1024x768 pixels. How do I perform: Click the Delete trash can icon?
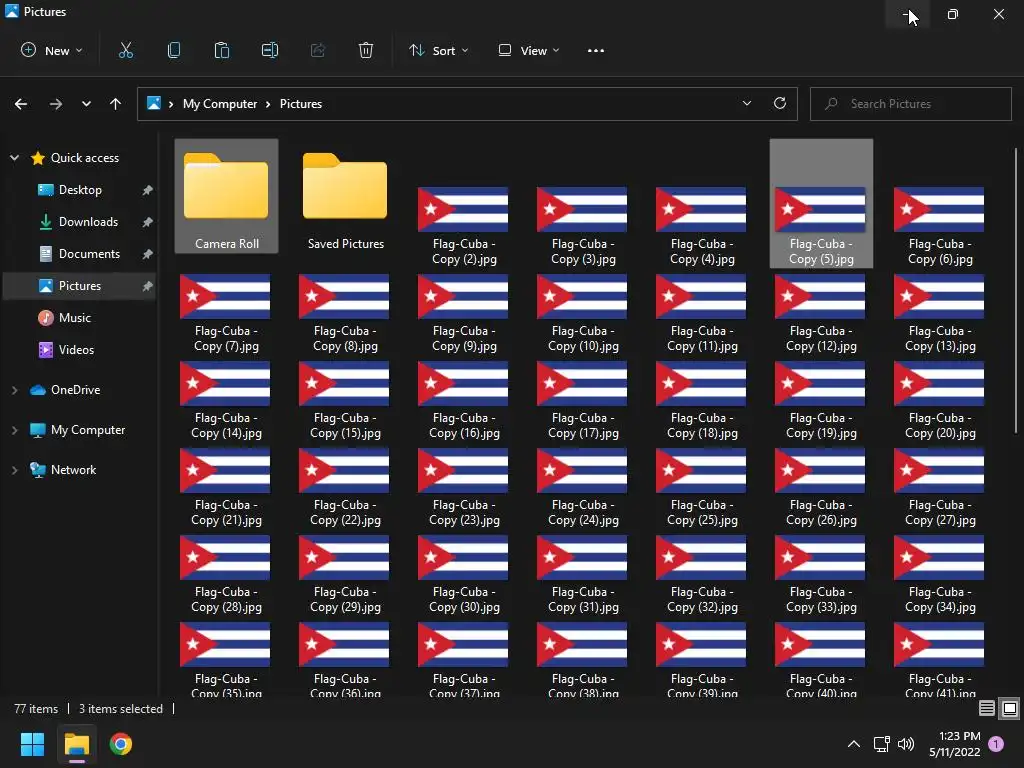coord(366,50)
